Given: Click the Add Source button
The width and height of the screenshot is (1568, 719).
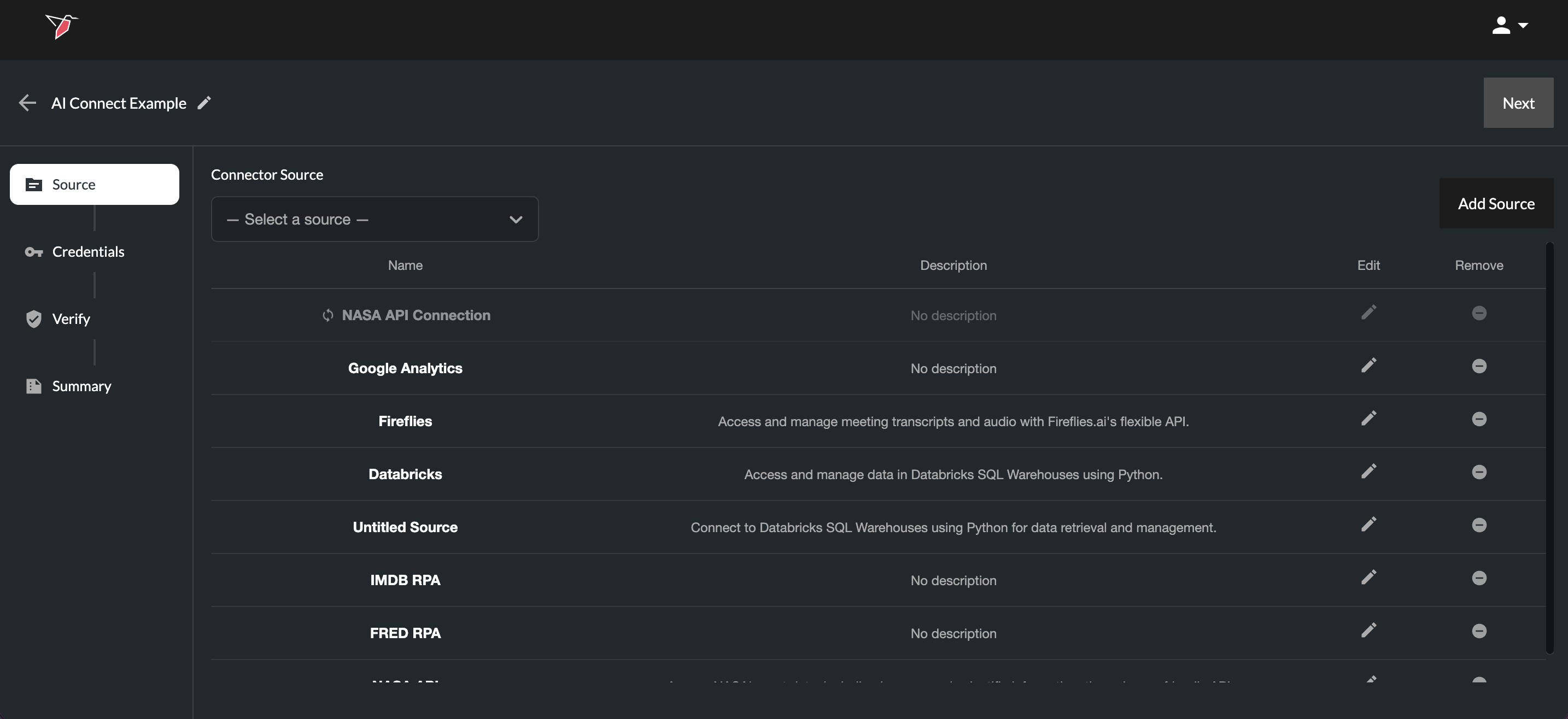Looking at the screenshot, I should [x=1496, y=204].
